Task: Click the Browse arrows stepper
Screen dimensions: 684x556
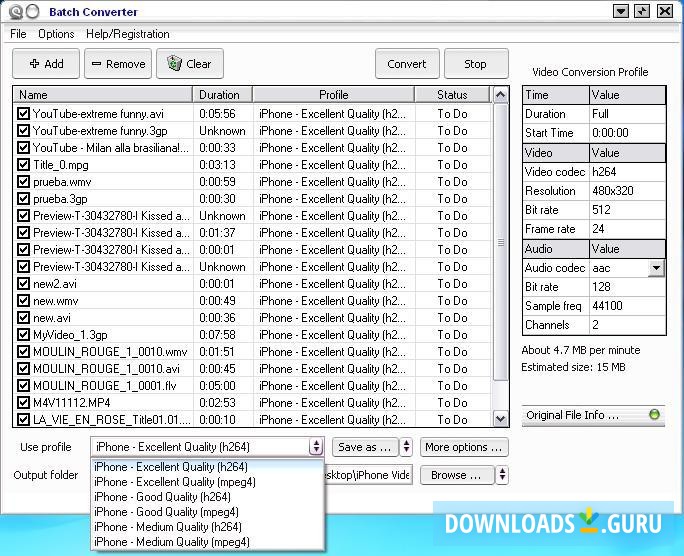Action: tap(503, 475)
